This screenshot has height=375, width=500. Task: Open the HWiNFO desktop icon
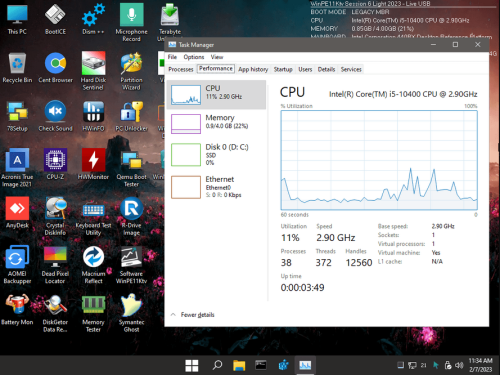[x=93, y=116]
